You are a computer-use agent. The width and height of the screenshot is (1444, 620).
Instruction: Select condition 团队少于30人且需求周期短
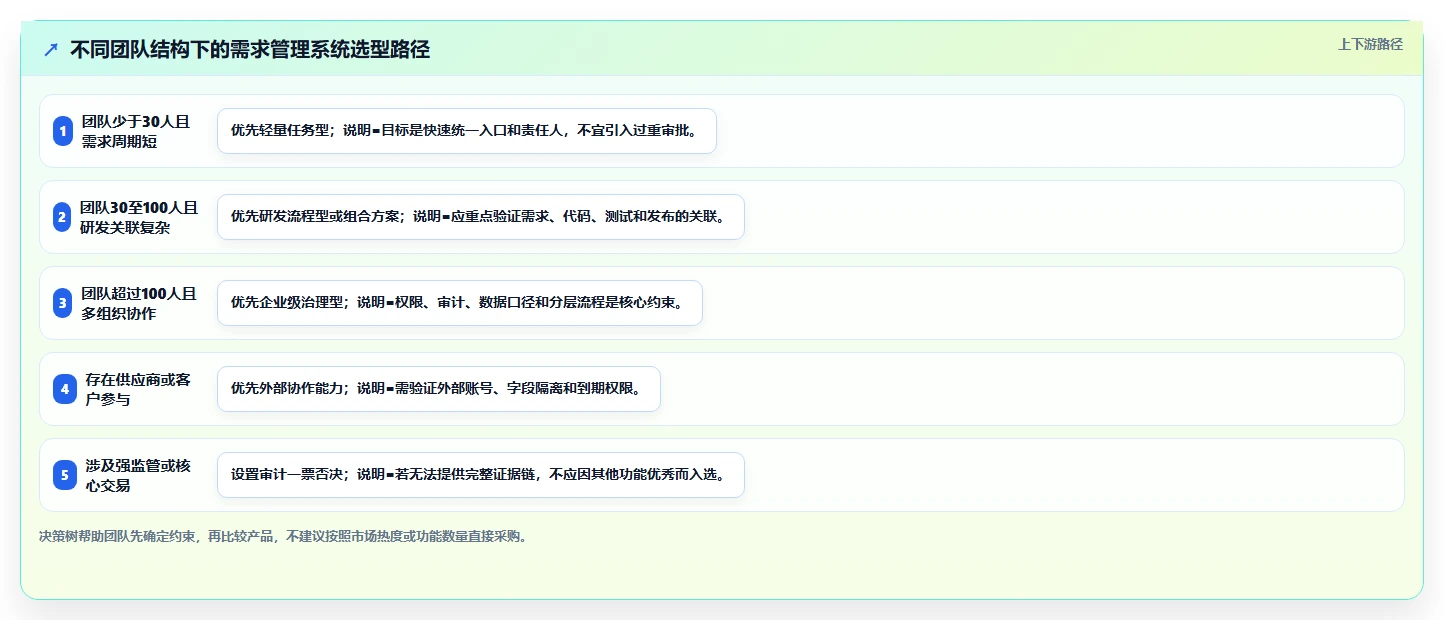(136, 131)
